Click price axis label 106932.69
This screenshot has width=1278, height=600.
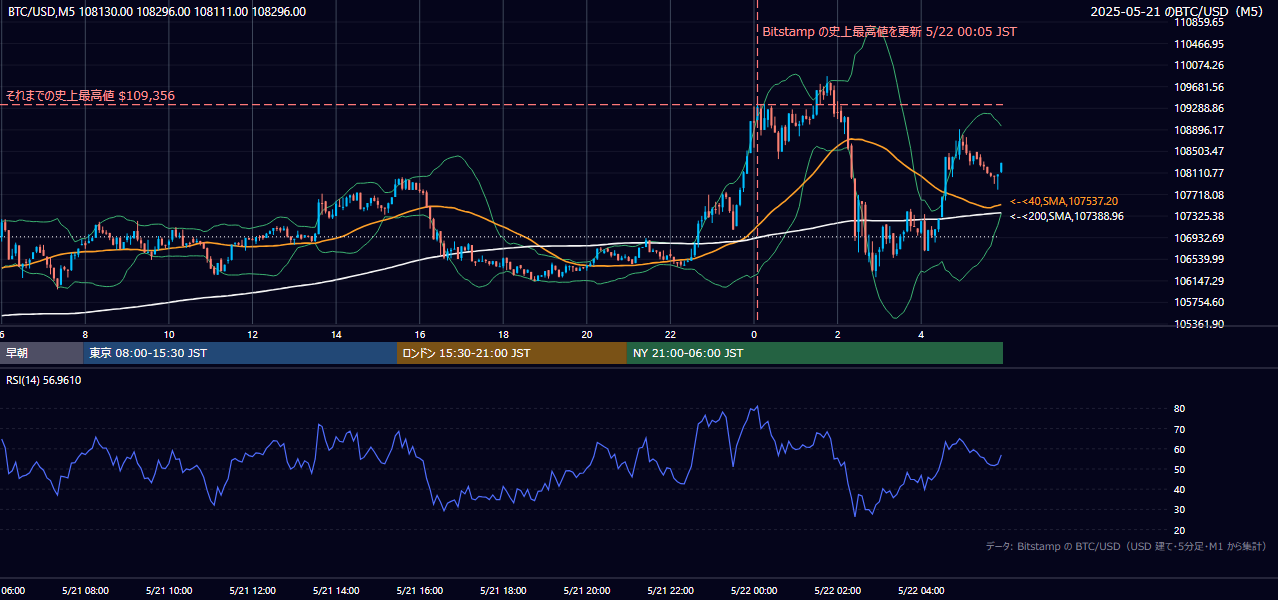[1198, 238]
